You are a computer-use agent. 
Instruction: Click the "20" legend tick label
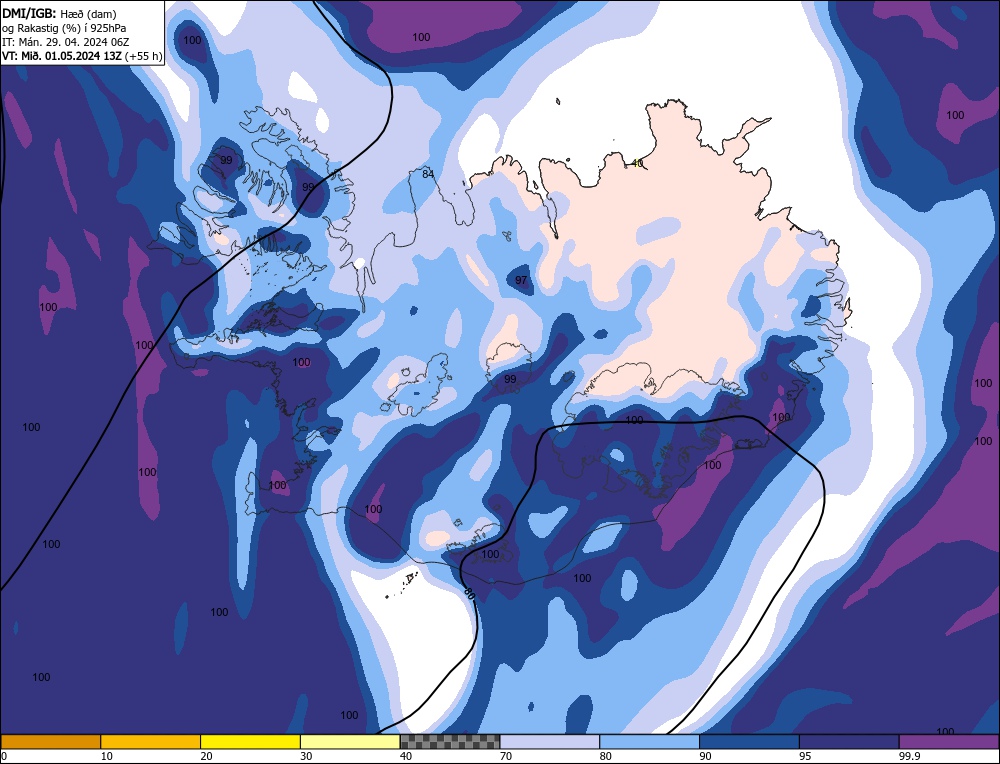pyautogui.click(x=207, y=756)
